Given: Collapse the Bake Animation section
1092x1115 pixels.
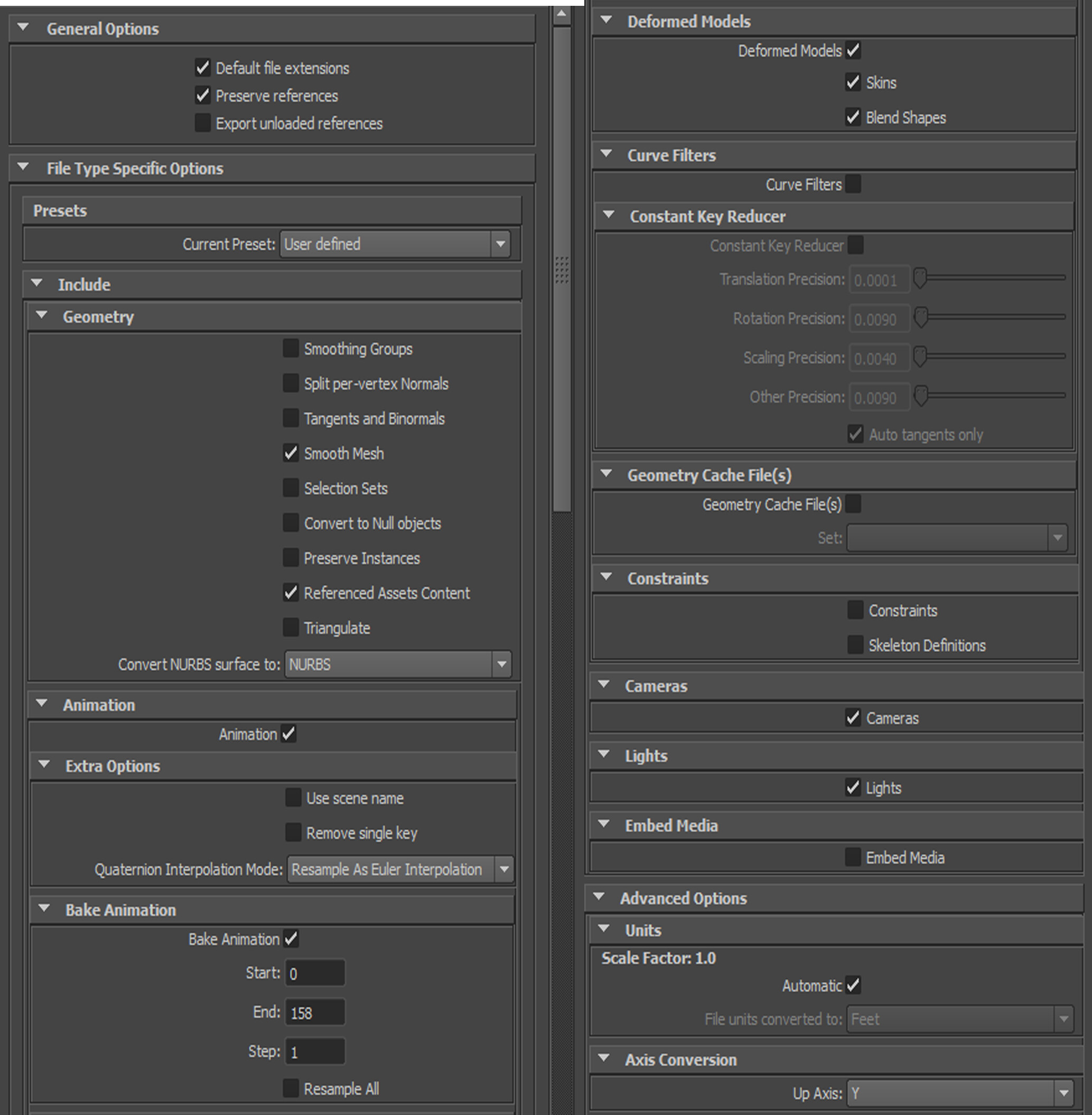Looking at the screenshot, I should tap(44, 908).
